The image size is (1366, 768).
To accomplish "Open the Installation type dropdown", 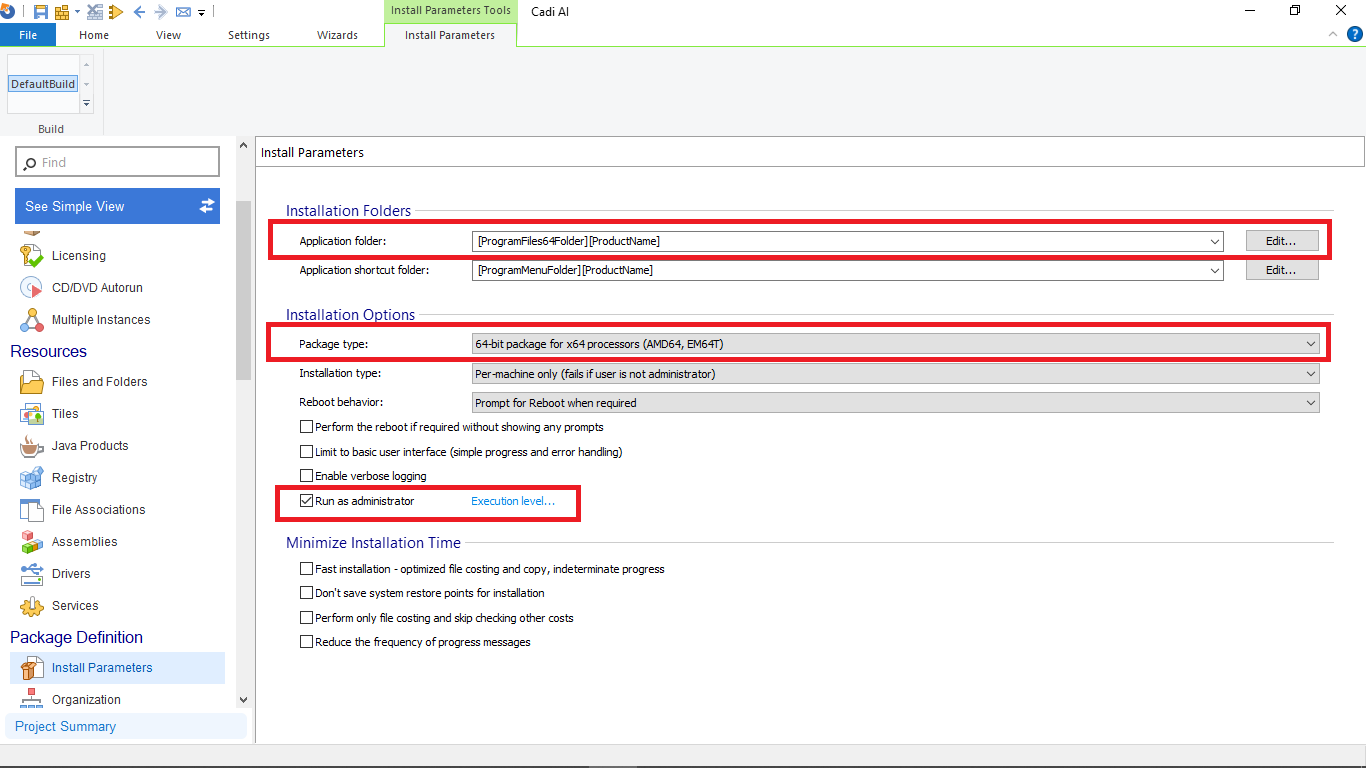I will point(1311,374).
